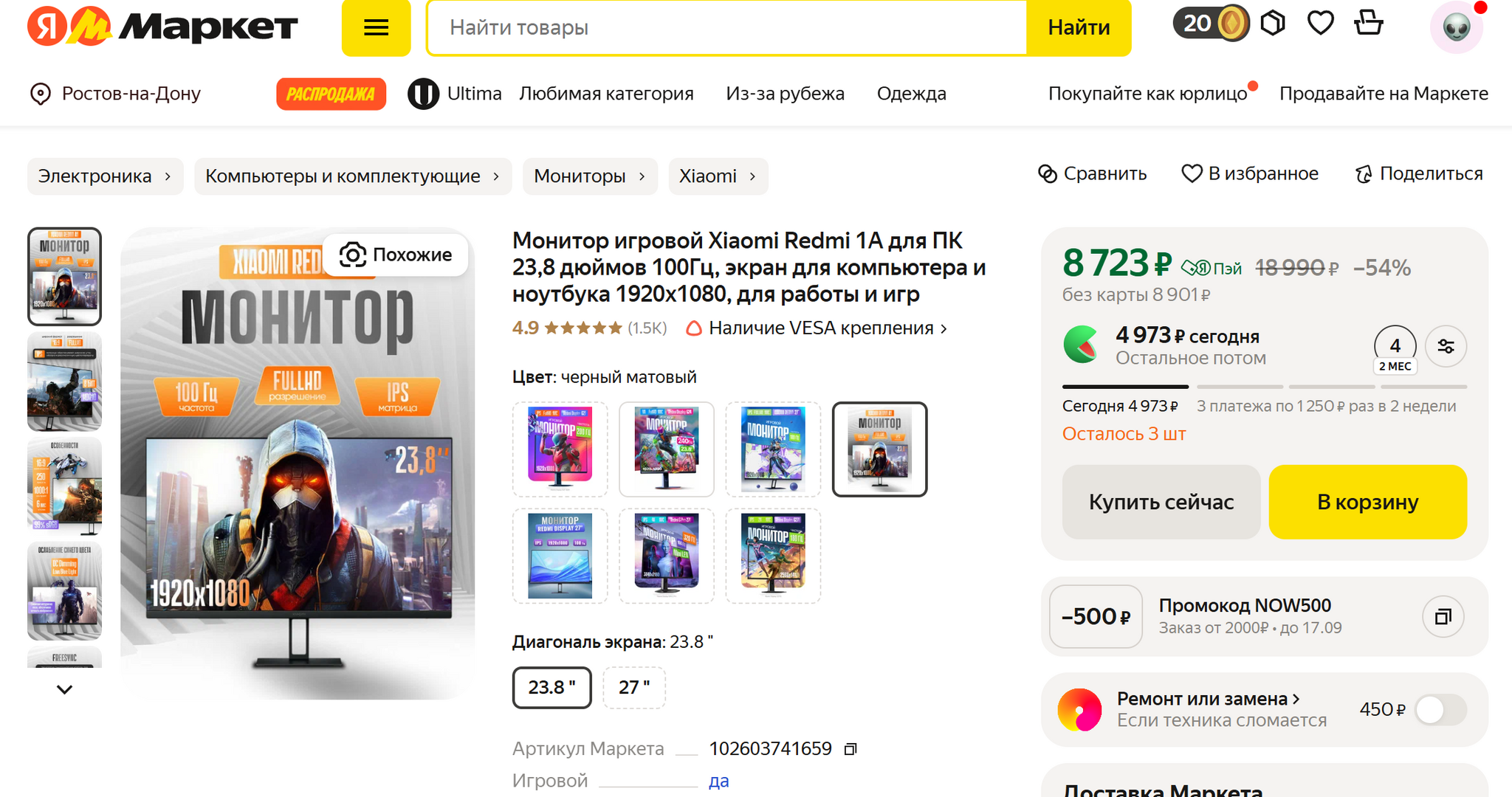The width and height of the screenshot is (1512, 797).
Task: Choose the first color variant swatch
Action: tap(560, 449)
